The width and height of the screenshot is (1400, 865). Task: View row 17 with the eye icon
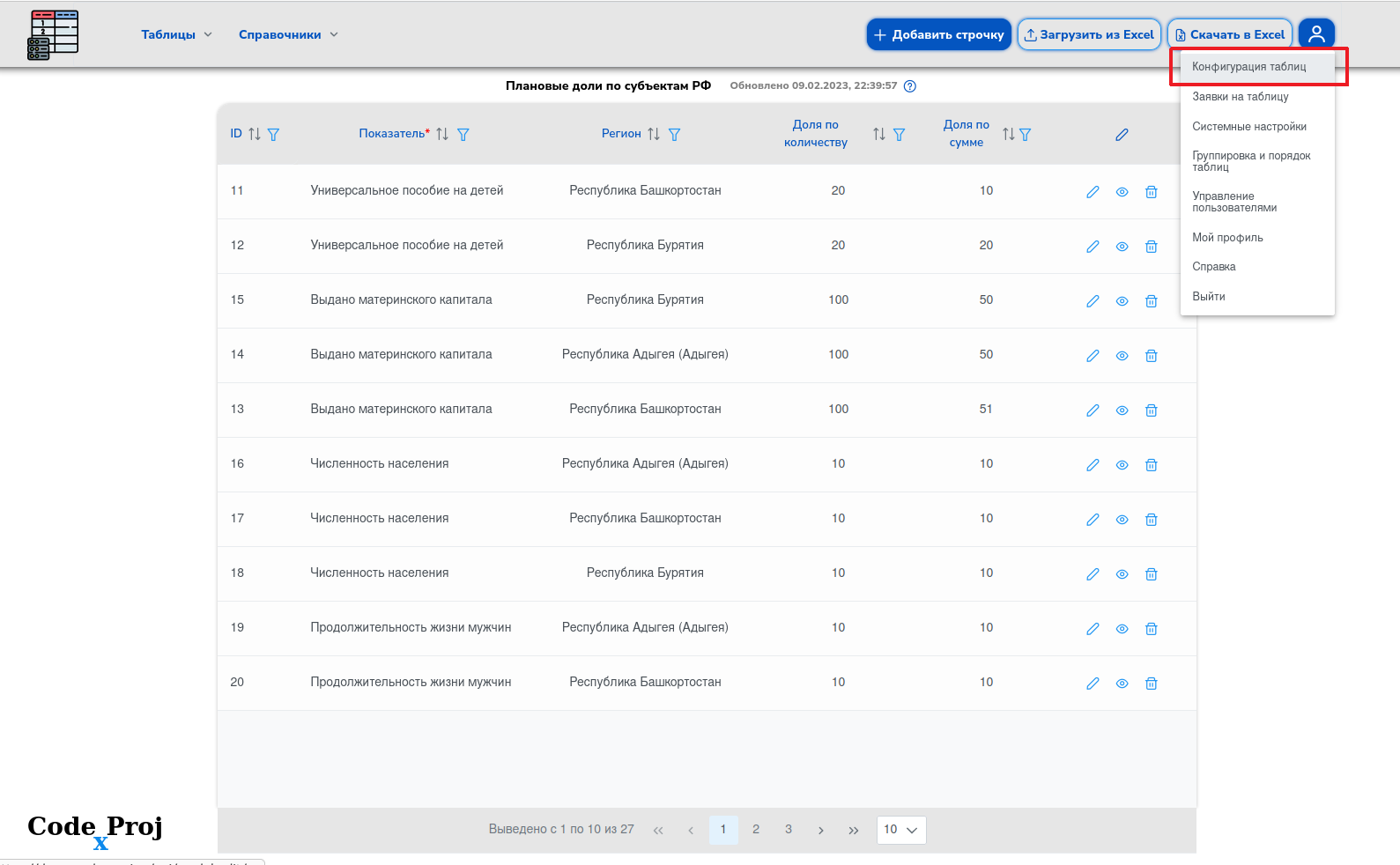point(1122,520)
